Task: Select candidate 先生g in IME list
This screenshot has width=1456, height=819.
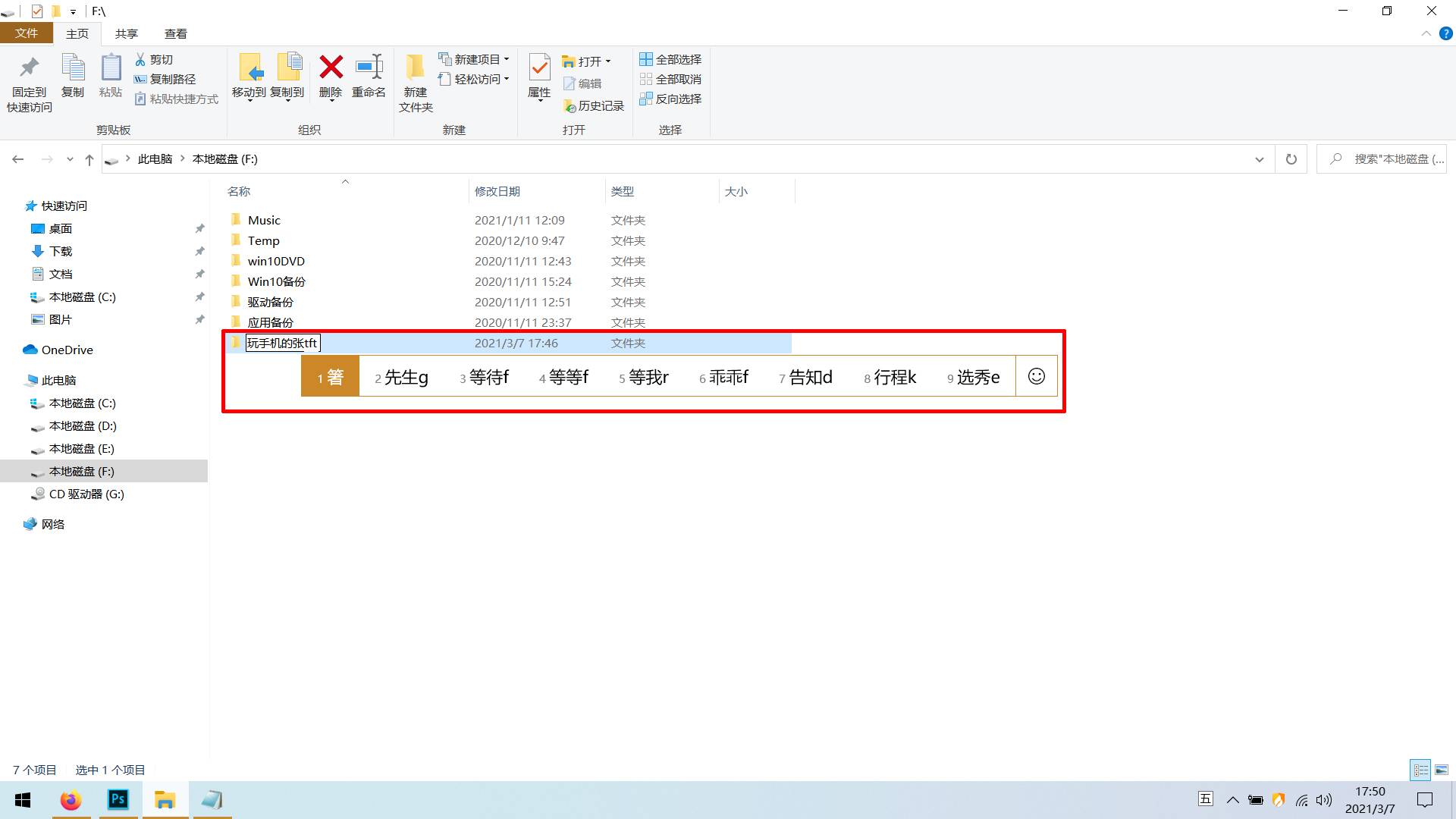Action: [x=402, y=377]
